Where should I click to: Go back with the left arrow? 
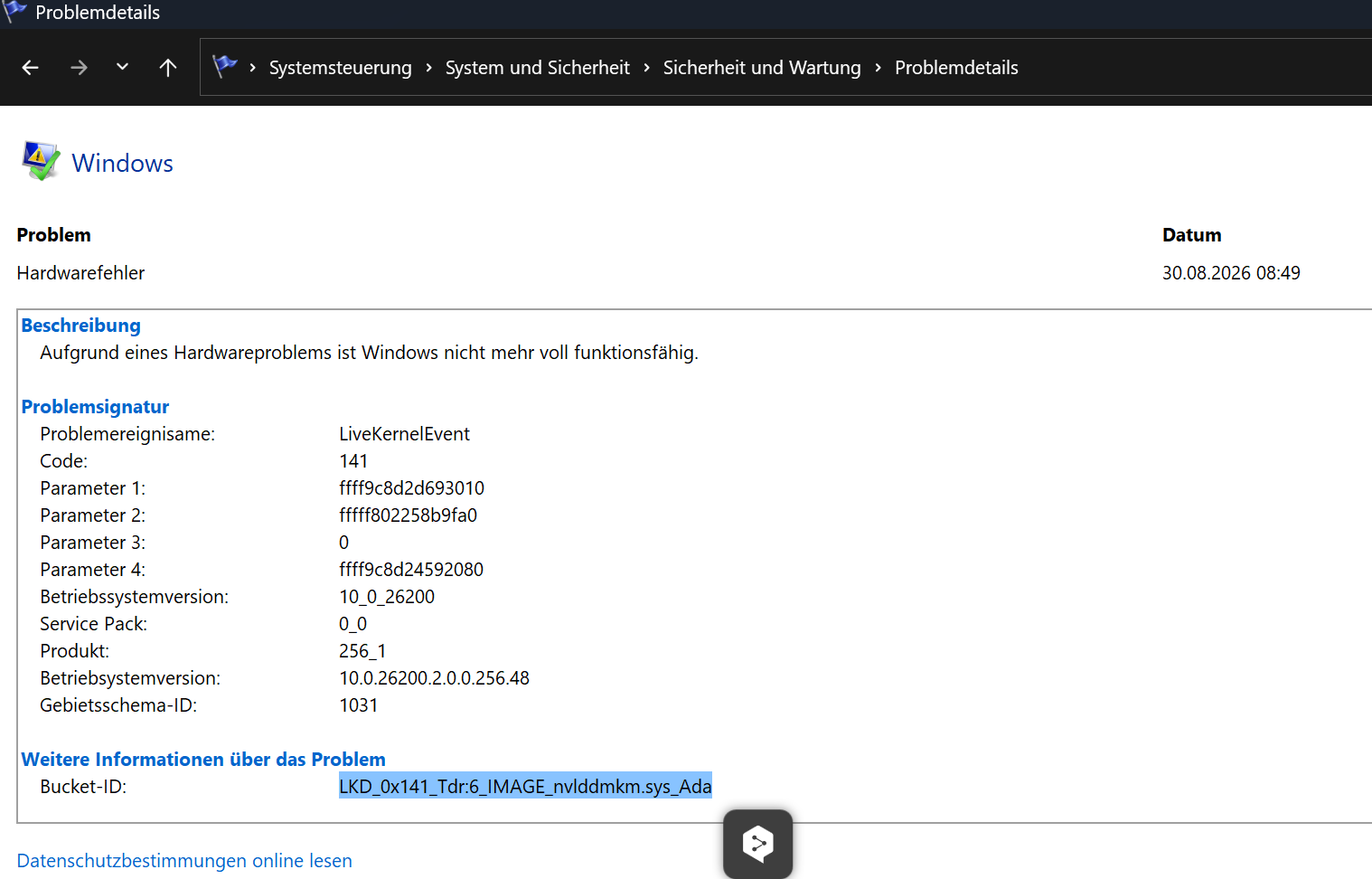pyautogui.click(x=30, y=68)
